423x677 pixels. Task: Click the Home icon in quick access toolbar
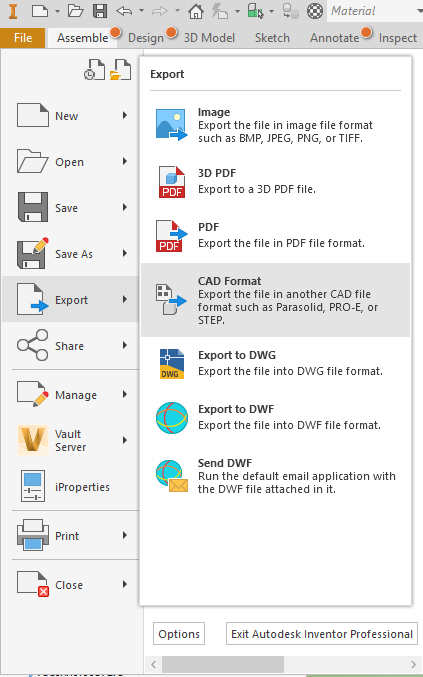click(x=196, y=11)
